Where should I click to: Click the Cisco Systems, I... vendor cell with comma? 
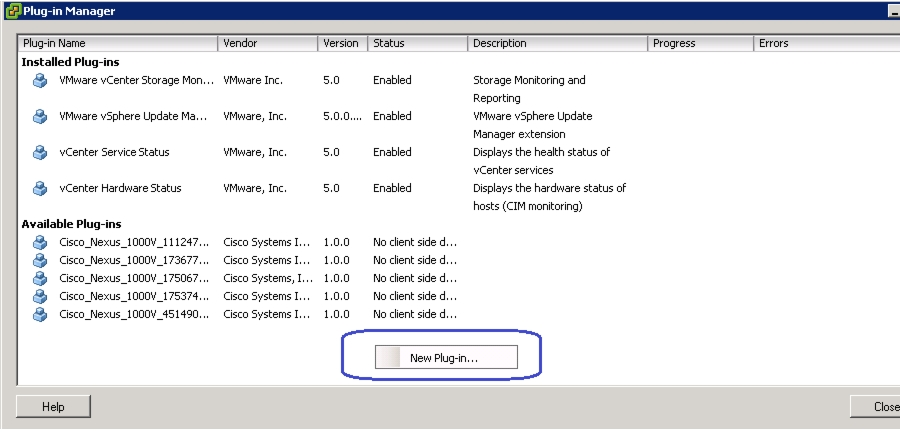click(268, 278)
